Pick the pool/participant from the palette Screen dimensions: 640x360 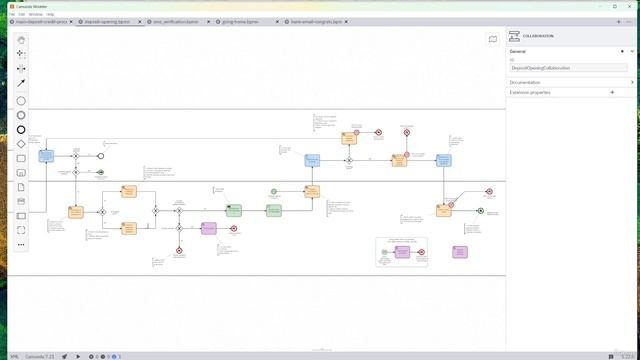[x=21, y=216]
